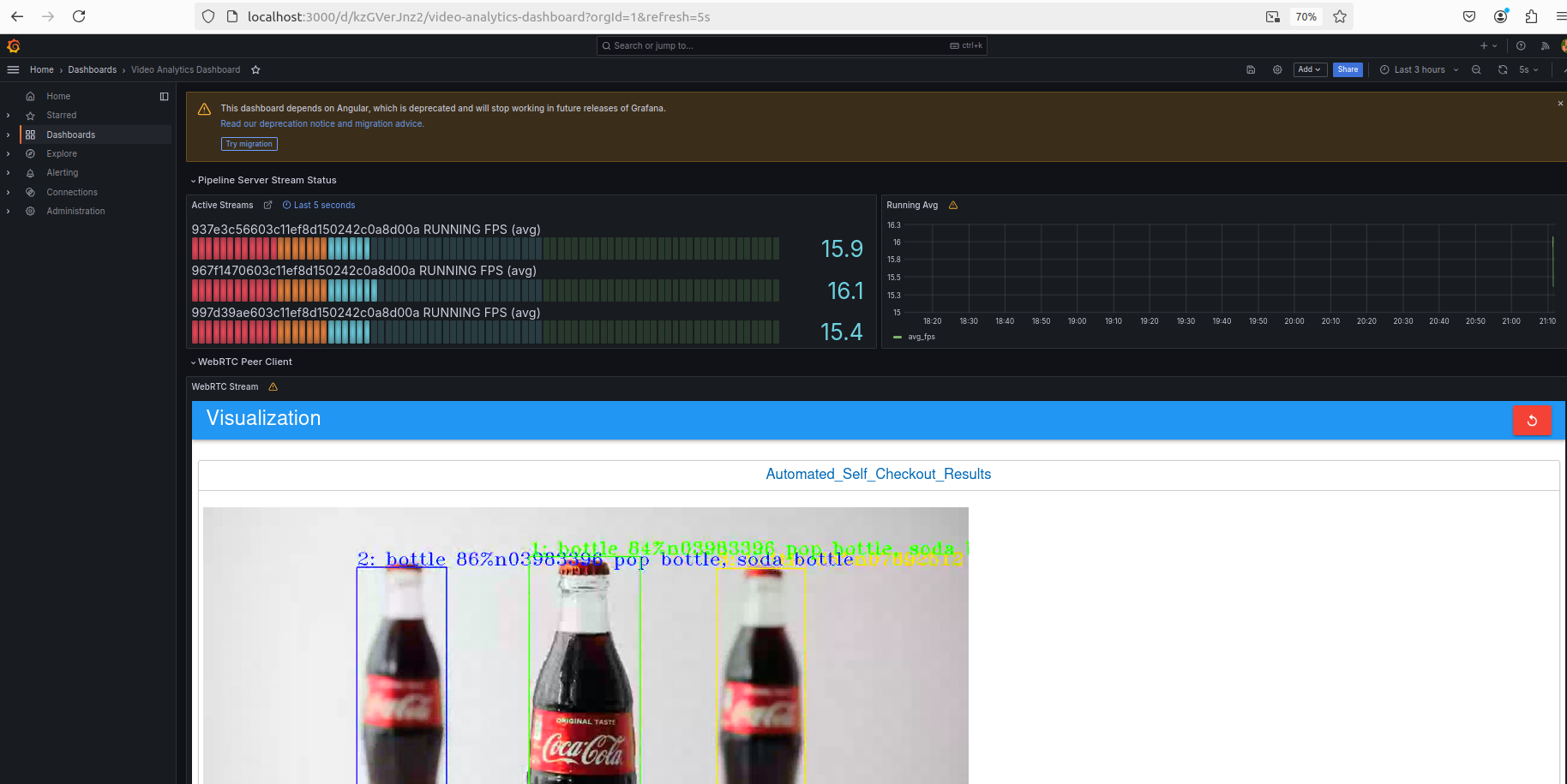Expand the Alerting section chevron
The height and width of the screenshot is (784, 1567).
point(9,172)
